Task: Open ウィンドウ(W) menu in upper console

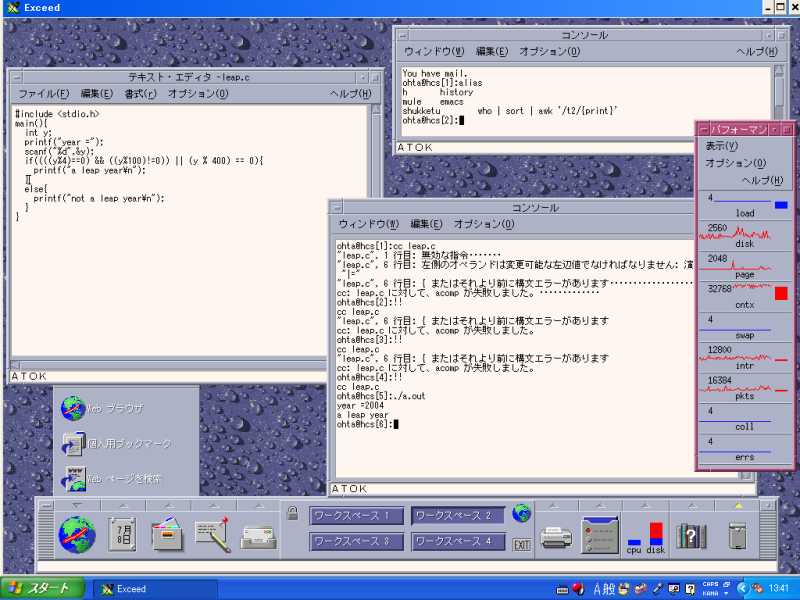Action: pyautogui.click(x=434, y=52)
